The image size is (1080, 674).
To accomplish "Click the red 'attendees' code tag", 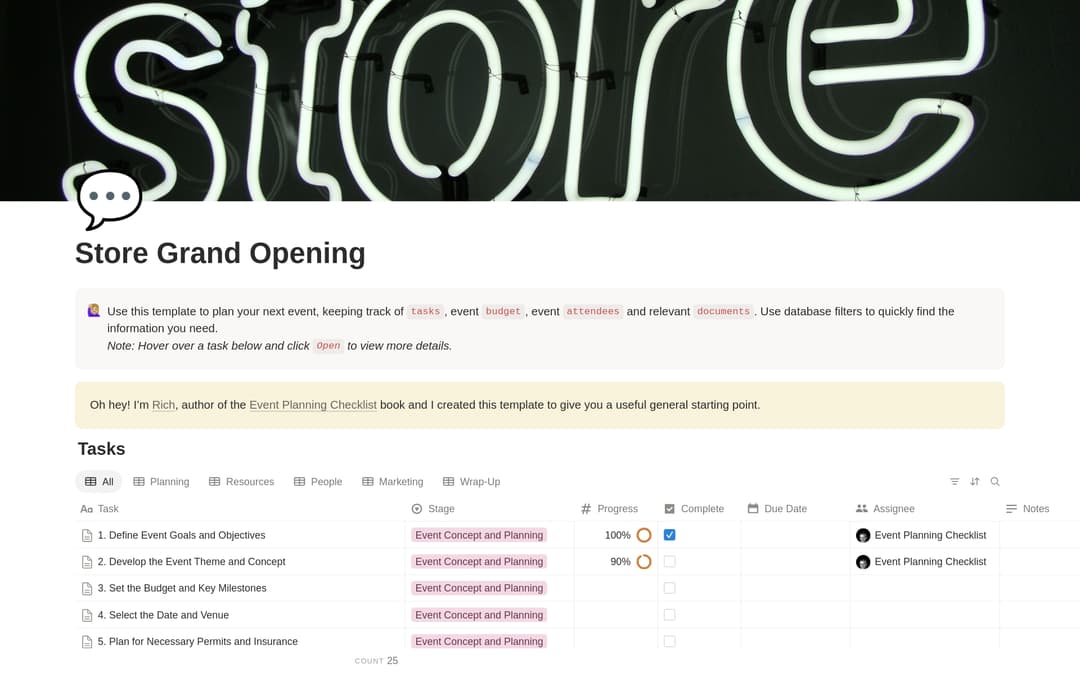I will (x=592, y=311).
